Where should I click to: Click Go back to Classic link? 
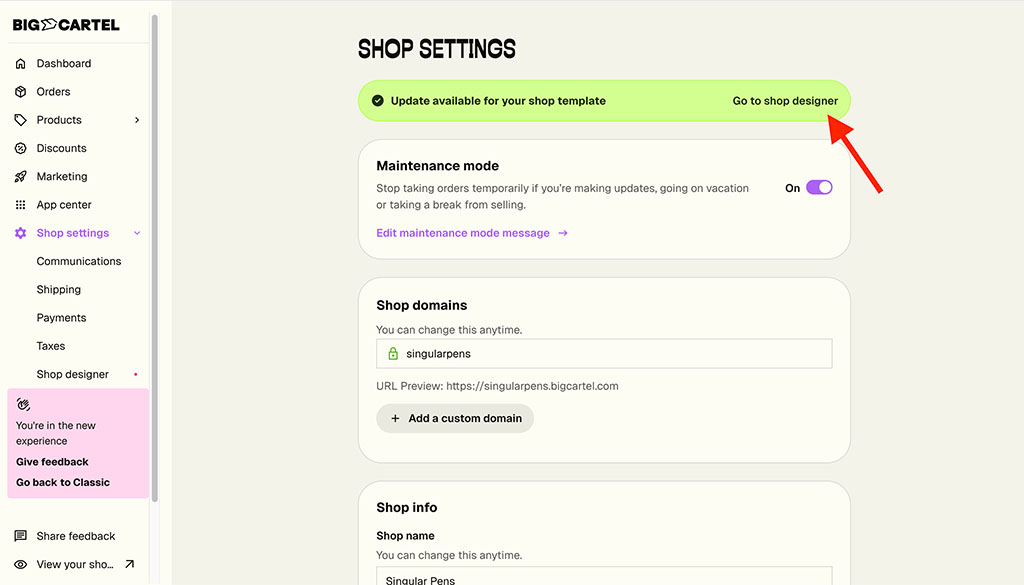(x=63, y=482)
